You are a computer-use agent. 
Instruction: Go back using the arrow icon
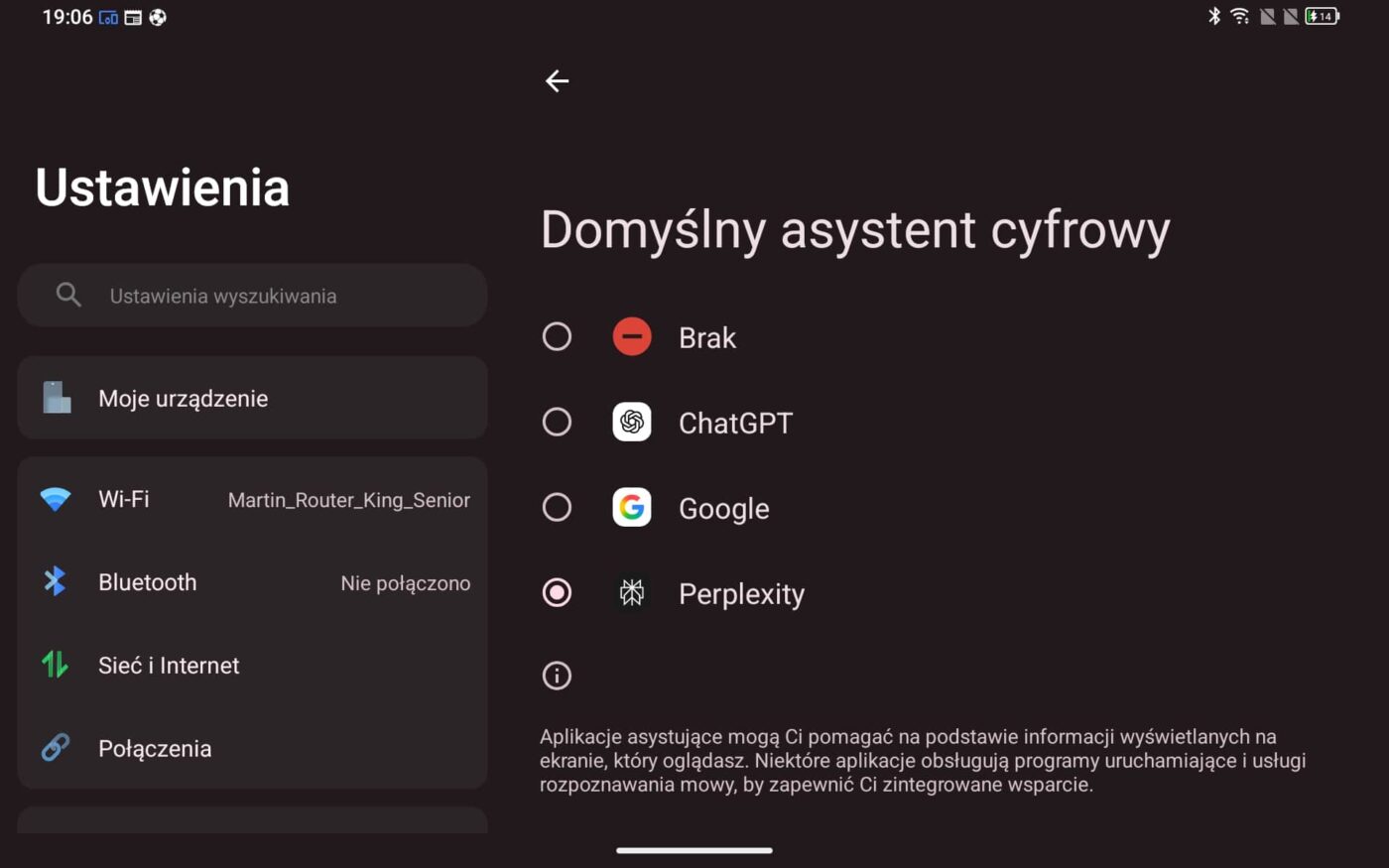(x=558, y=80)
